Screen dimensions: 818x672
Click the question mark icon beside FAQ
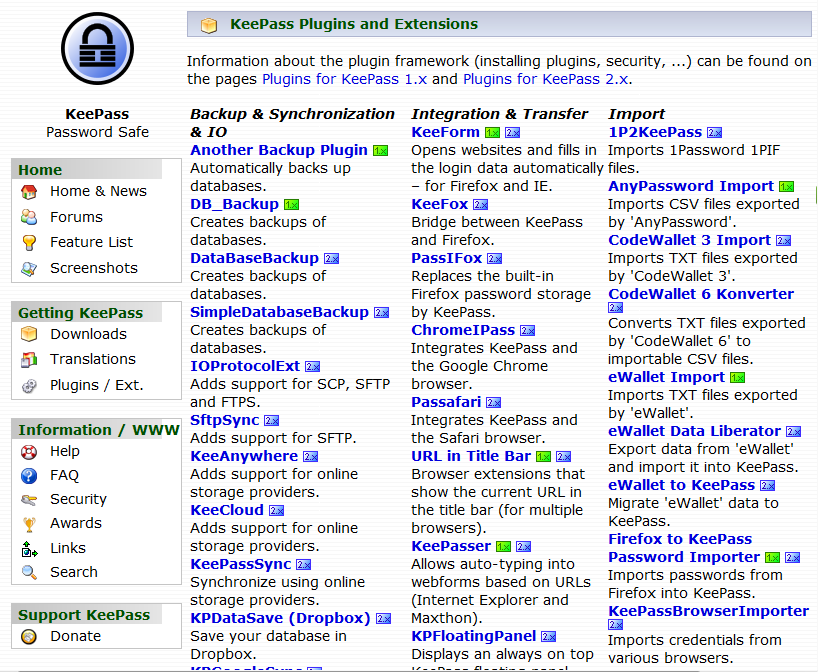[x=29, y=475]
